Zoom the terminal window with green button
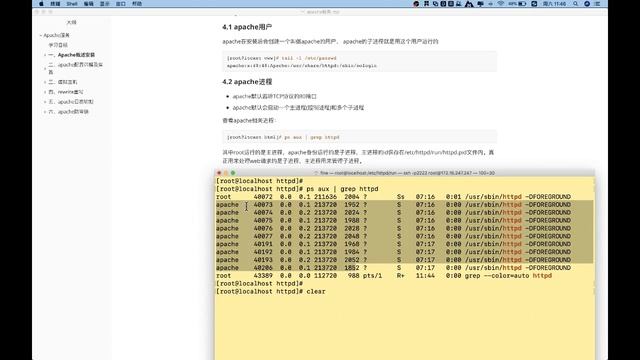The image size is (640, 360). coord(233,173)
